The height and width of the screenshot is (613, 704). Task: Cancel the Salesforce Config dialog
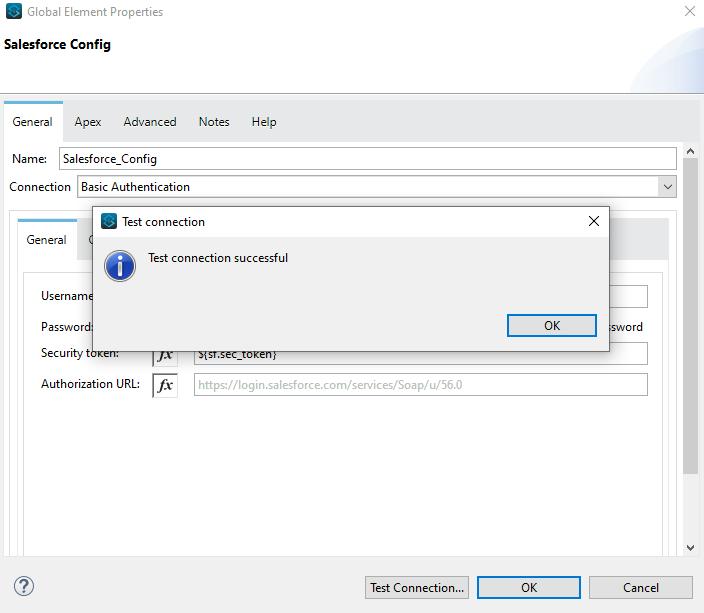click(x=641, y=587)
